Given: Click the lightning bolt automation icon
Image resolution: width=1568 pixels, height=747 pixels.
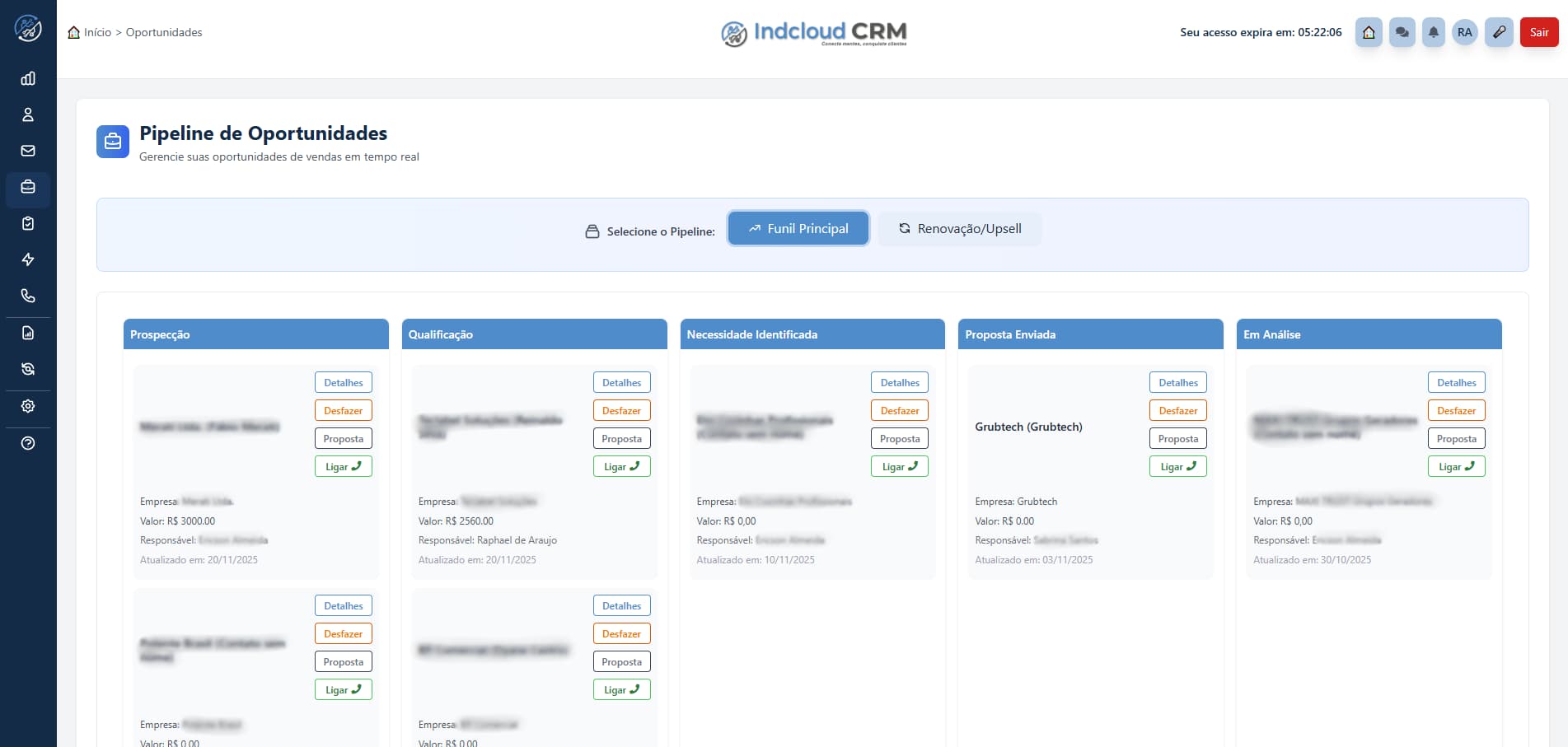Looking at the screenshot, I should pos(28,259).
